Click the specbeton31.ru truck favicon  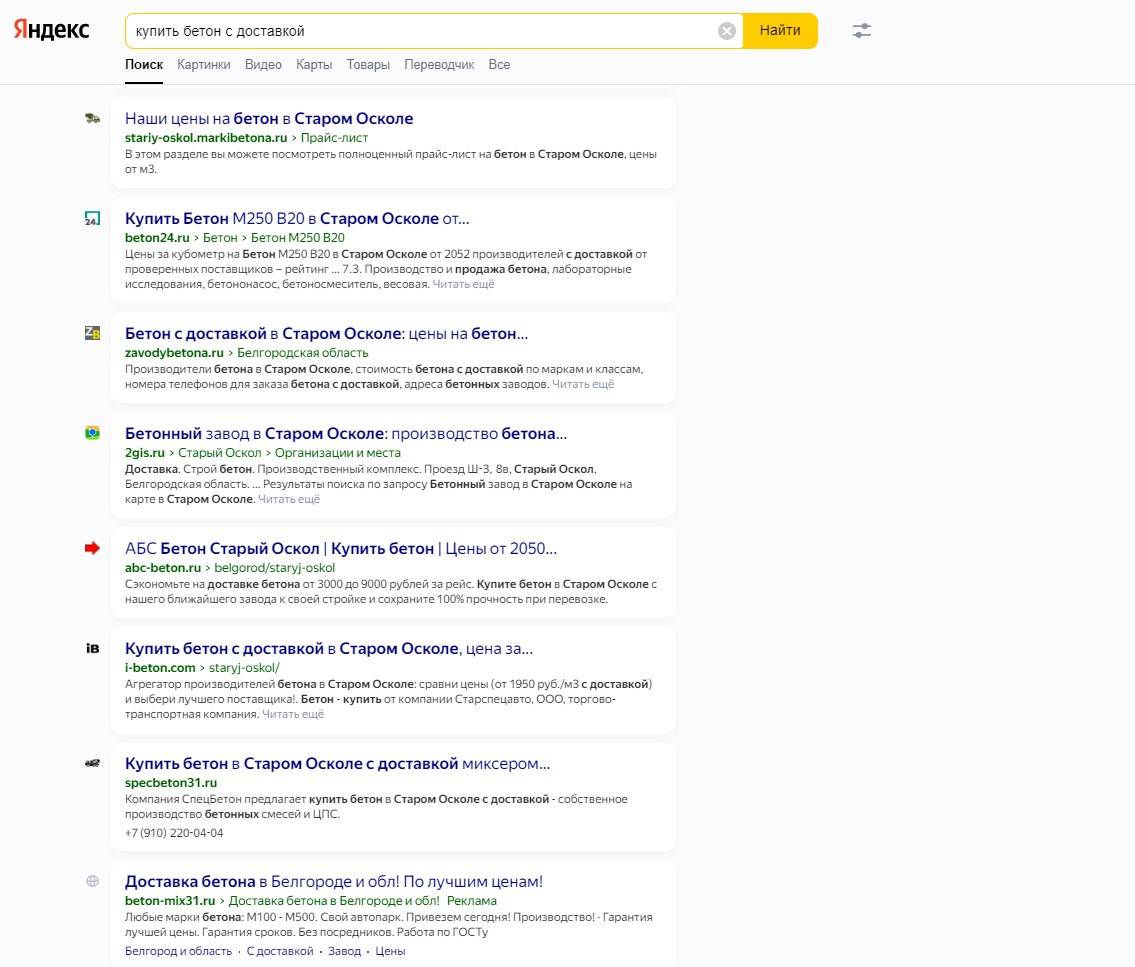click(x=92, y=763)
